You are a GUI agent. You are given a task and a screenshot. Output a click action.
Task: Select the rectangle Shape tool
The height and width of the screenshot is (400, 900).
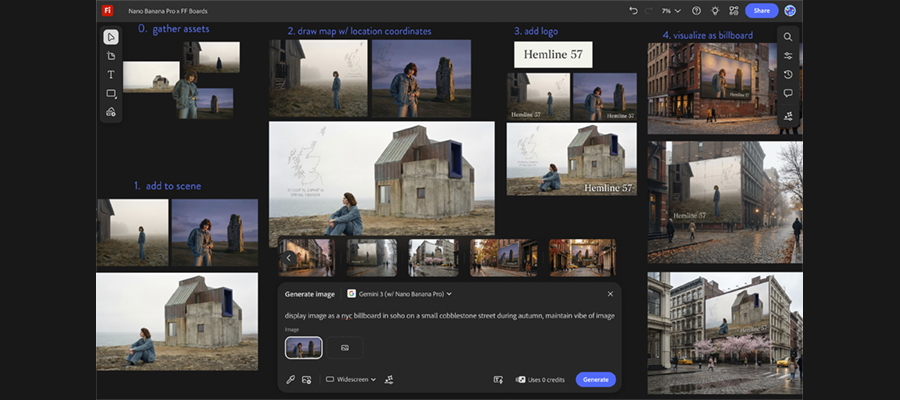point(111,93)
